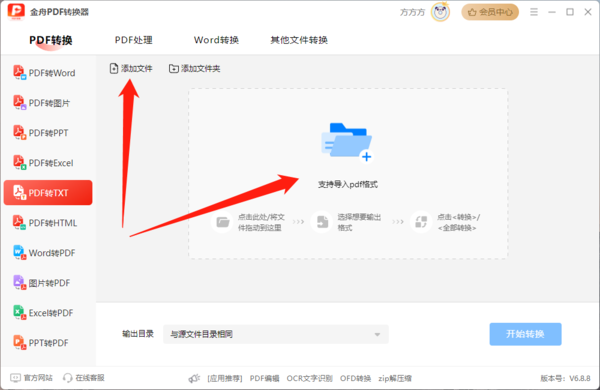Viewport: 600px width, 390px height.
Task: Click the 添加文件 button
Action: [131, 69]
